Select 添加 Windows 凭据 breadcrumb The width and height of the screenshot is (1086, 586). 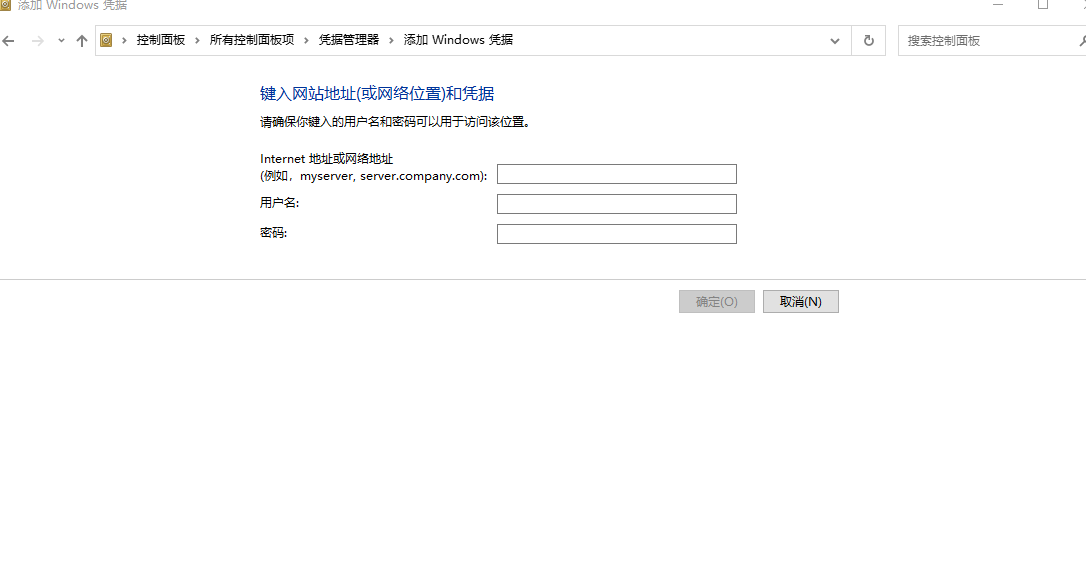[x=459, y=40]
